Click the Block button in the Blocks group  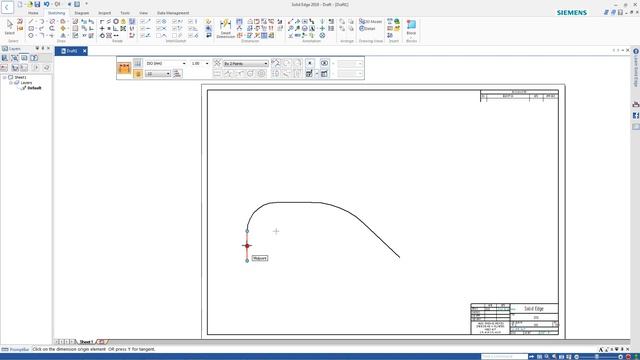411,28
